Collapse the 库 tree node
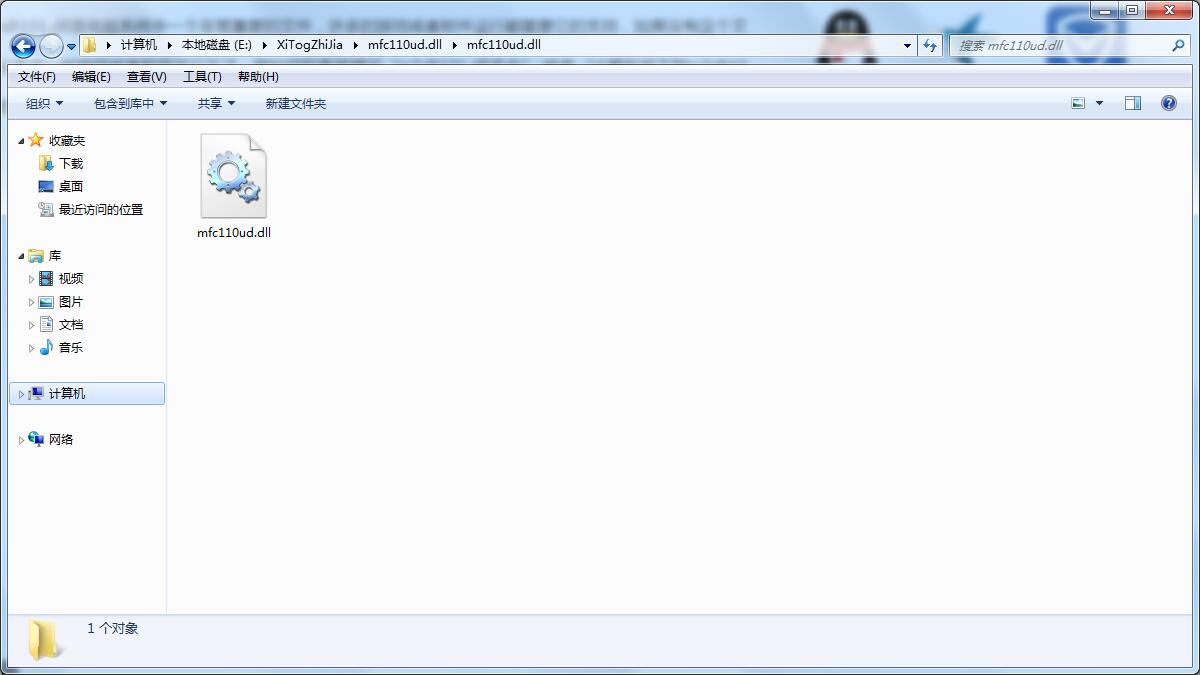Screen dimensions: 1200x675 click(x=21, y=255)
